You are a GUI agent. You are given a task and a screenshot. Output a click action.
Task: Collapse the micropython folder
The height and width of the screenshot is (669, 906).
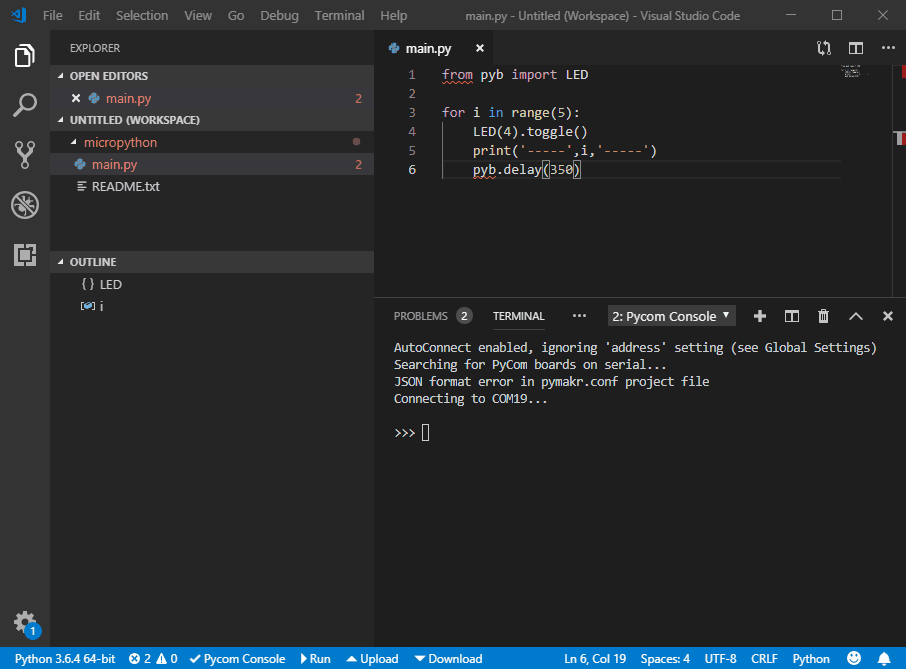(120, 142)
